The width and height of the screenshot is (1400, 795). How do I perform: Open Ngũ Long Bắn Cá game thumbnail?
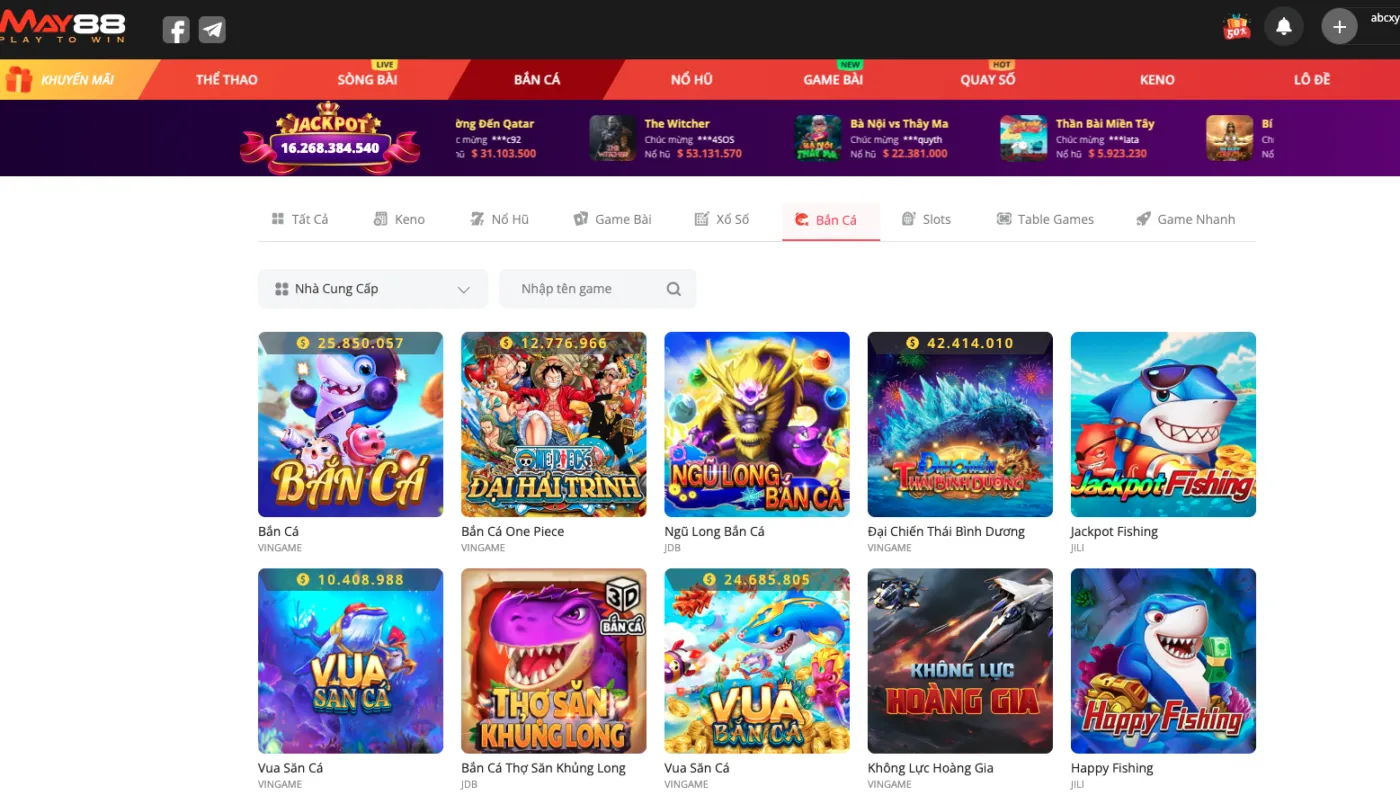coord(757,424)
